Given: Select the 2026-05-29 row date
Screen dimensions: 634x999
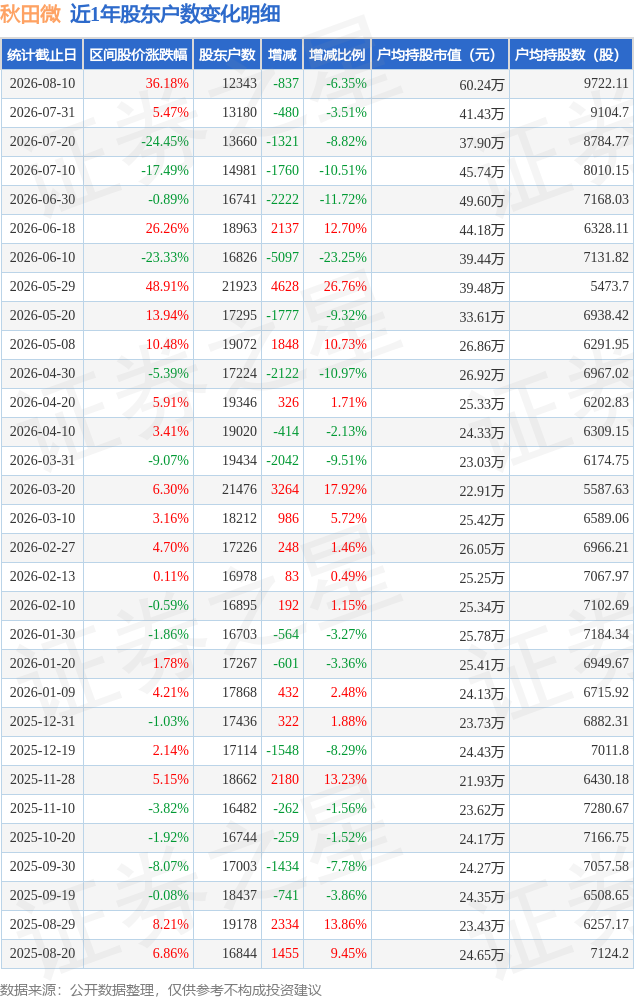Looking at the screenshot, I should (x=43, y=287).
